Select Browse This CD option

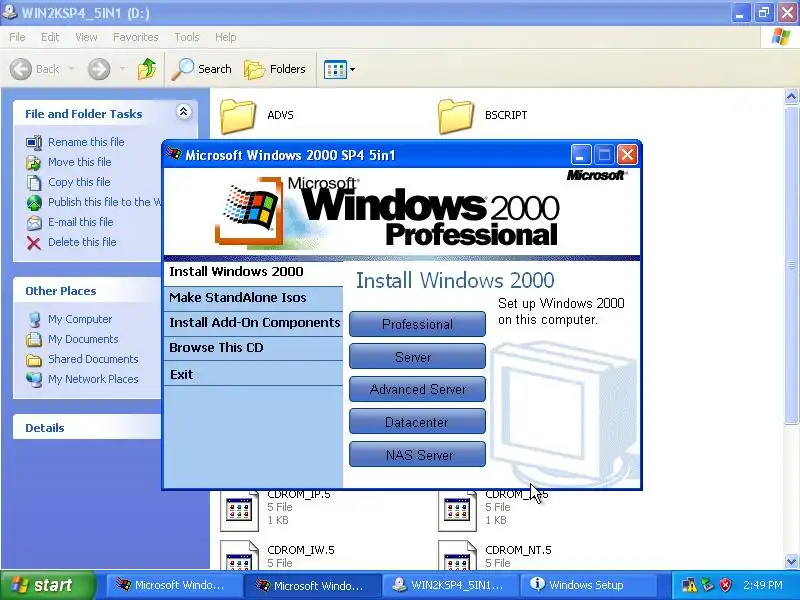[x=253, y=348]
